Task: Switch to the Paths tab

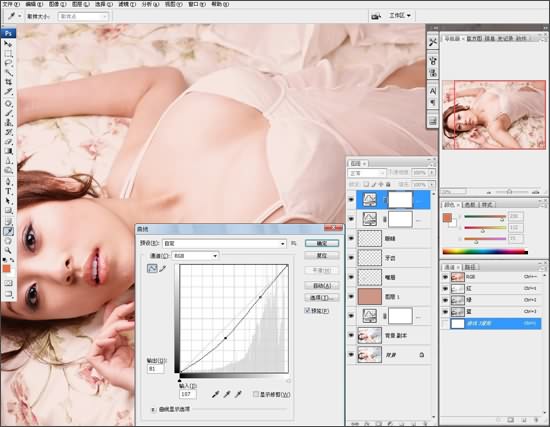Action: [471, 267]
